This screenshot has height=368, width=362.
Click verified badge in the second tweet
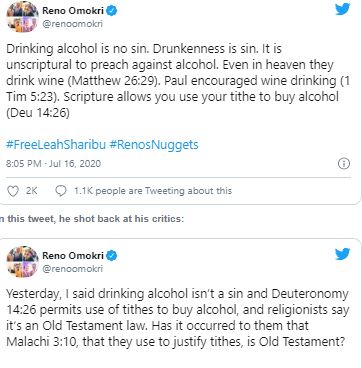pyautogui.click(x=112, y=256)
